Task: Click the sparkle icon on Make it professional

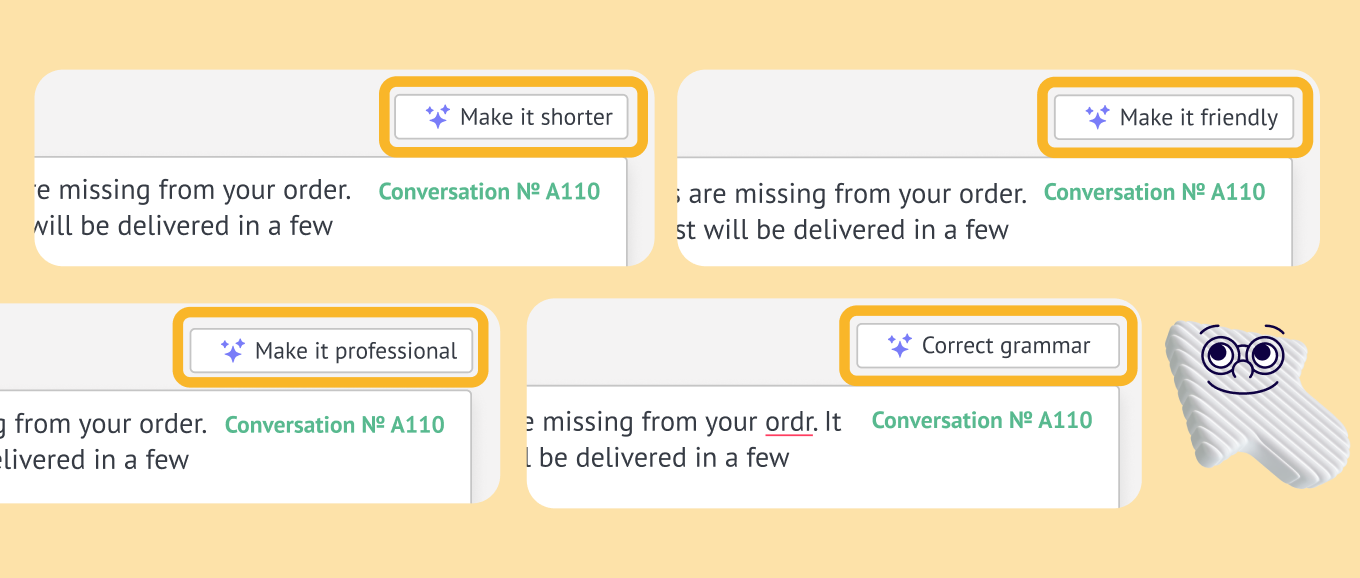Action: tap(232, 351)
